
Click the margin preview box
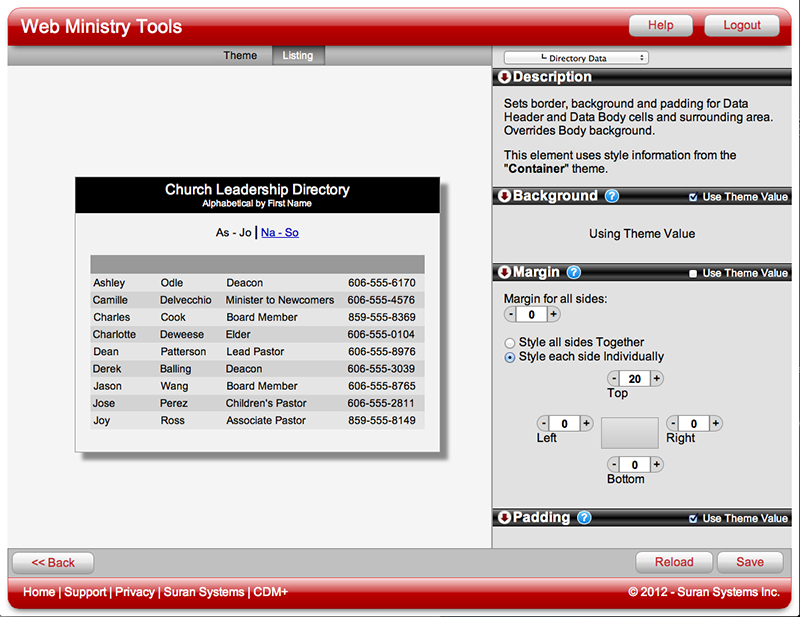point(629,432)
